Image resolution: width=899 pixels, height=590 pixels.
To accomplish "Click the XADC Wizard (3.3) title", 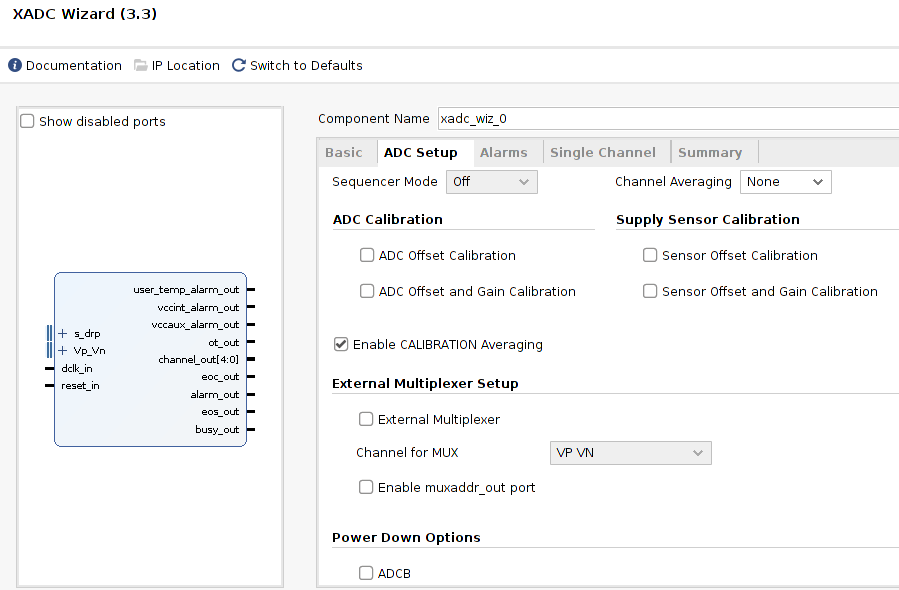I will click(x=85, y=14).
